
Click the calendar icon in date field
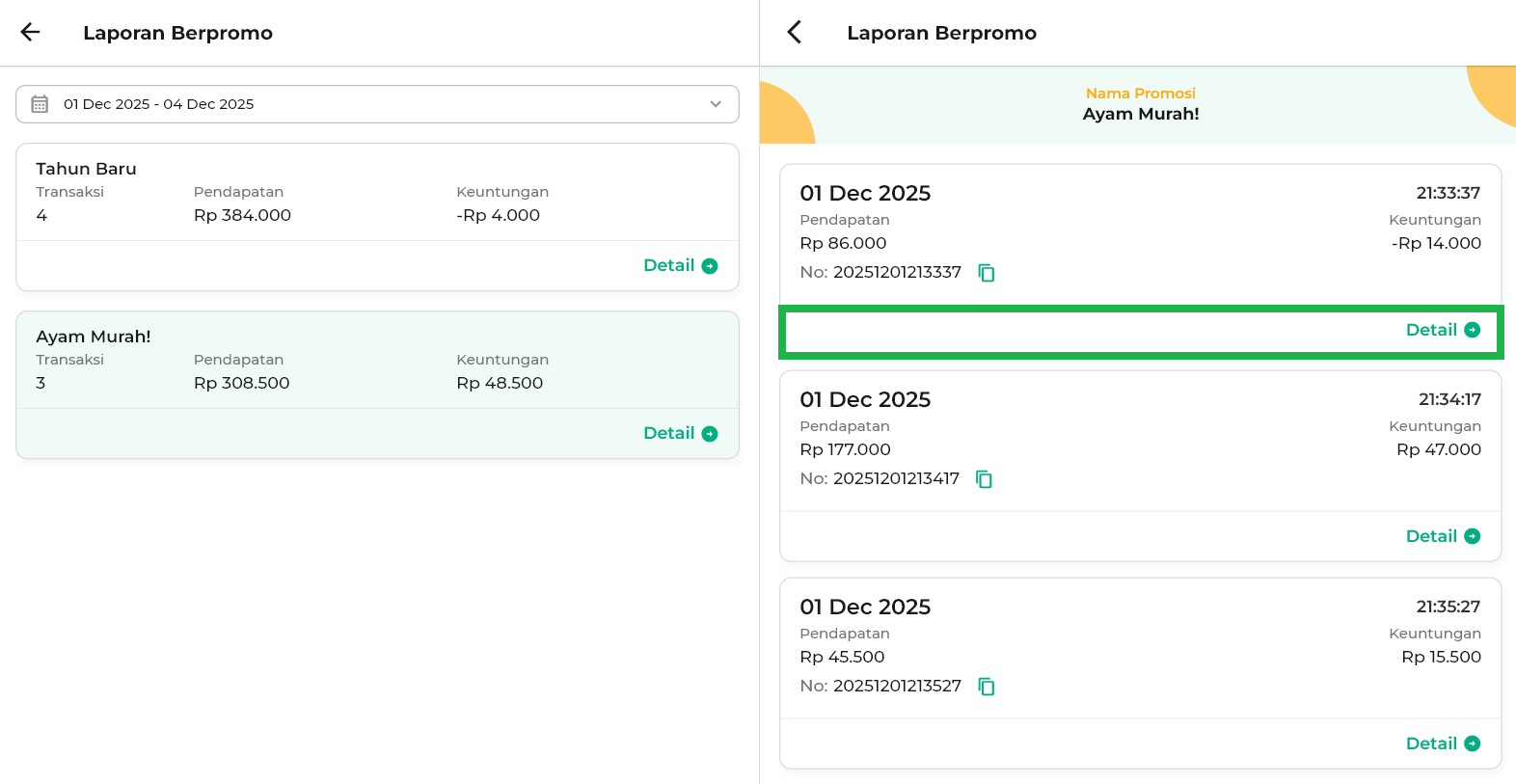pos(40,104)
